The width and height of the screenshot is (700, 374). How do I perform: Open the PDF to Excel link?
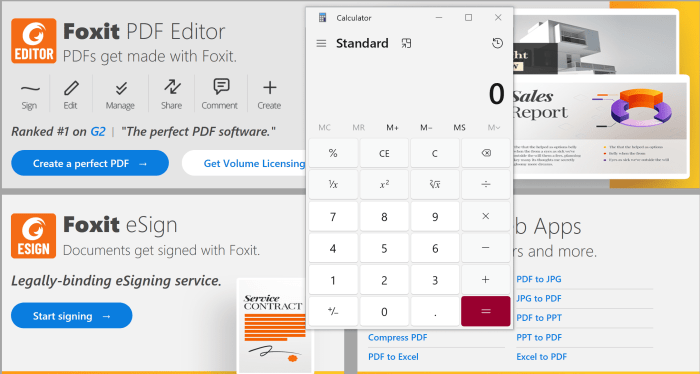(393, 357)
